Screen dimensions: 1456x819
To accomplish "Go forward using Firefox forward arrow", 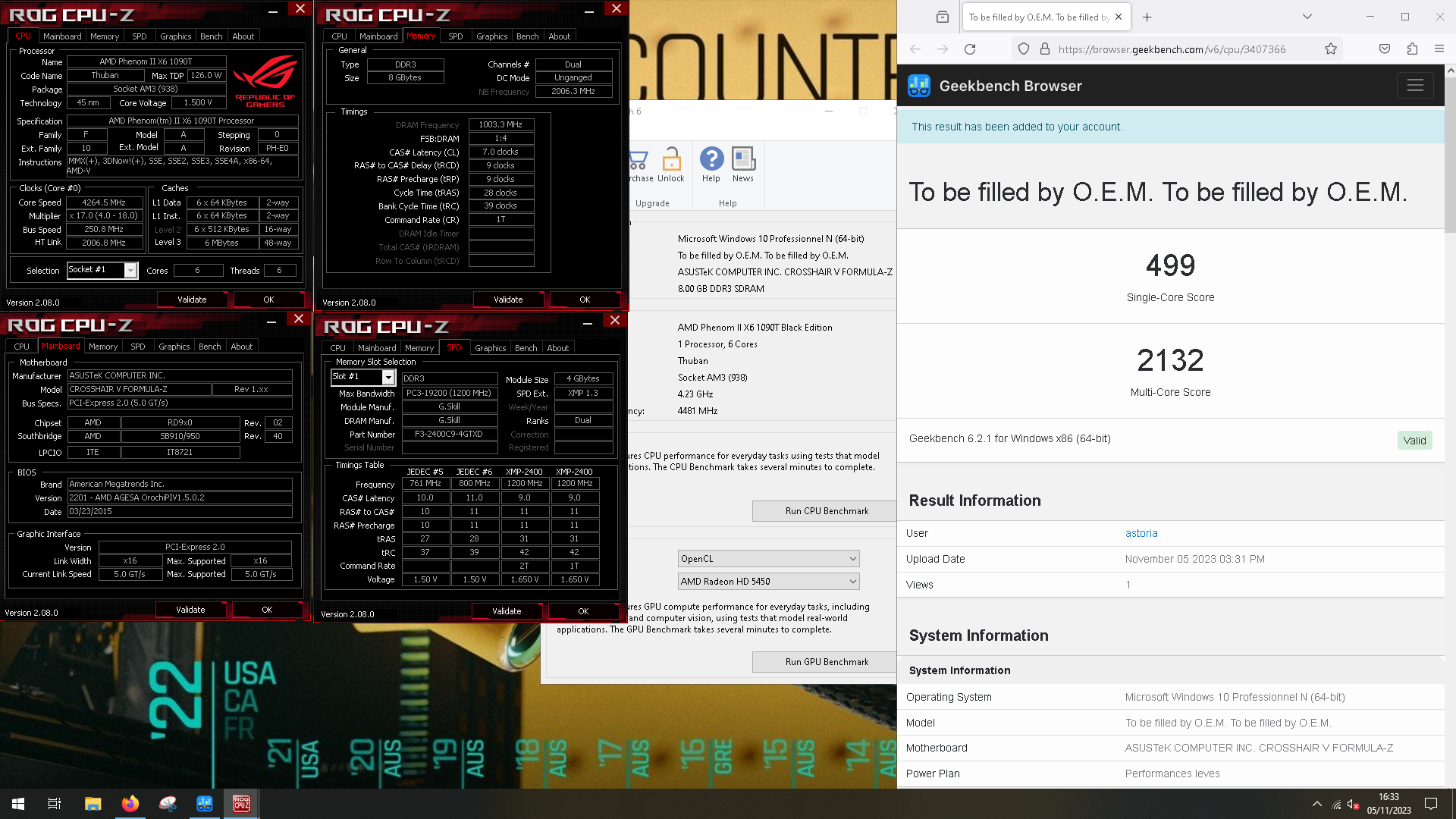I will pos(943,49).
